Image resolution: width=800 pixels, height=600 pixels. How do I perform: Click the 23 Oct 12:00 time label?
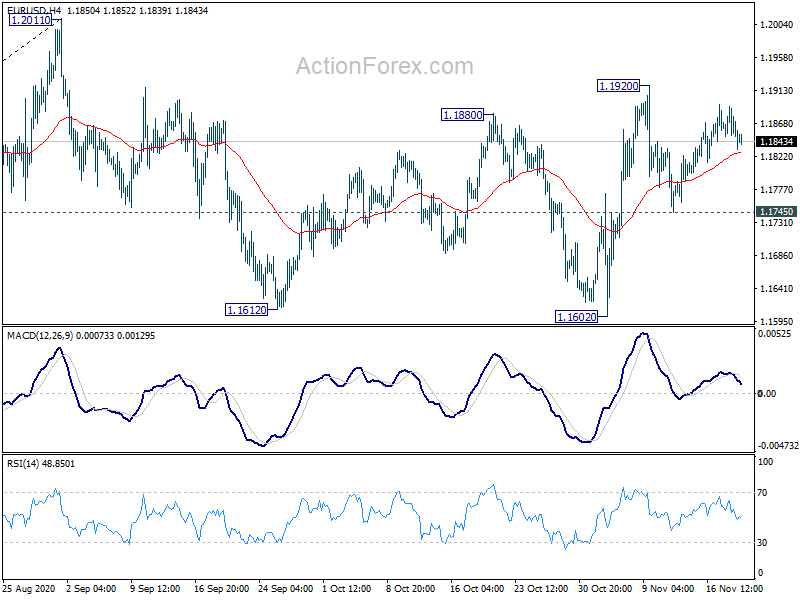pos(541,589)
